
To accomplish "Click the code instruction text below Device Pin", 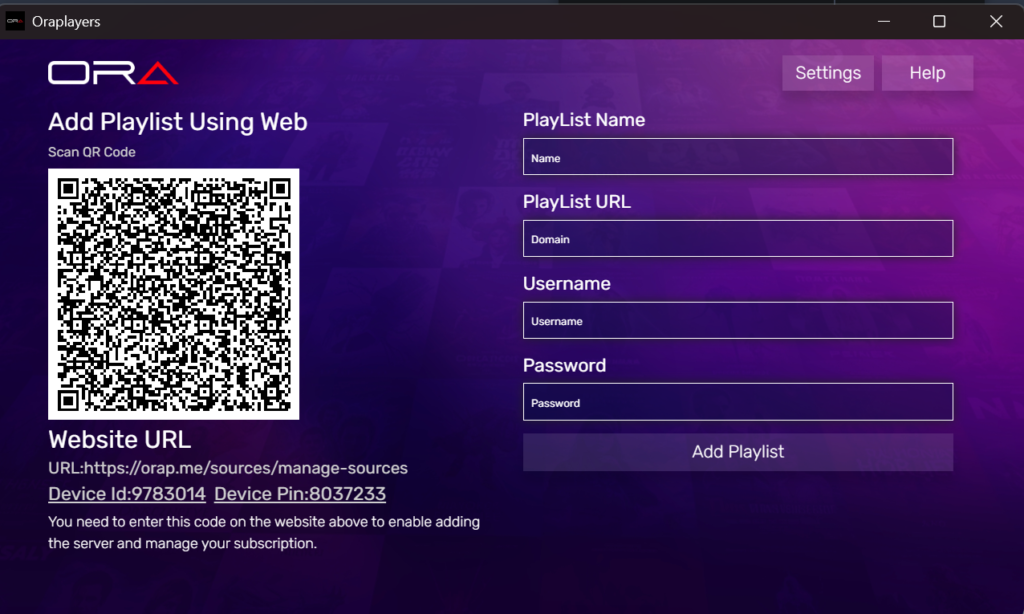I will [263, 529].
